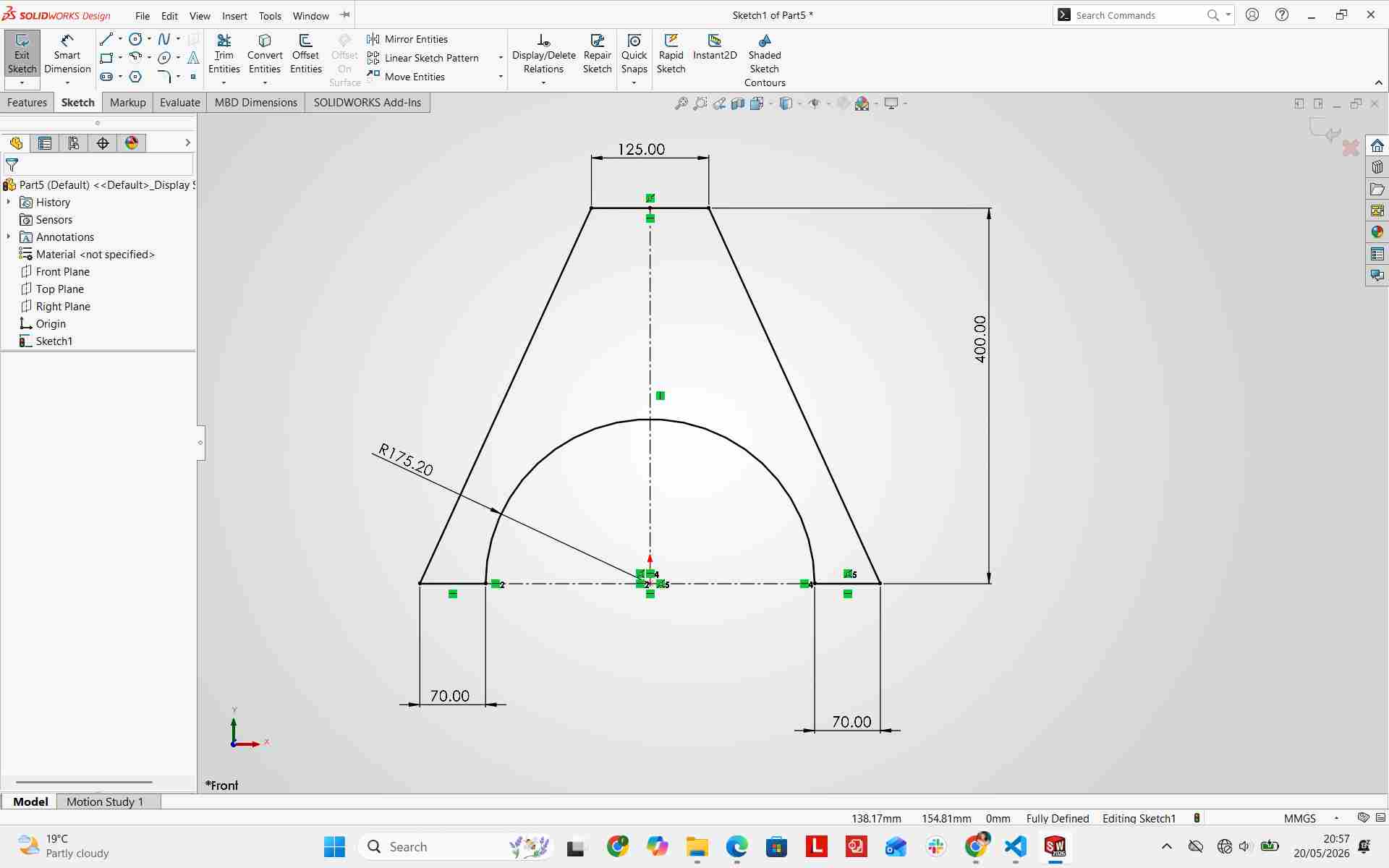
Task: Select Sketch1 in the feature tree
Action: [x=46, y=341]
